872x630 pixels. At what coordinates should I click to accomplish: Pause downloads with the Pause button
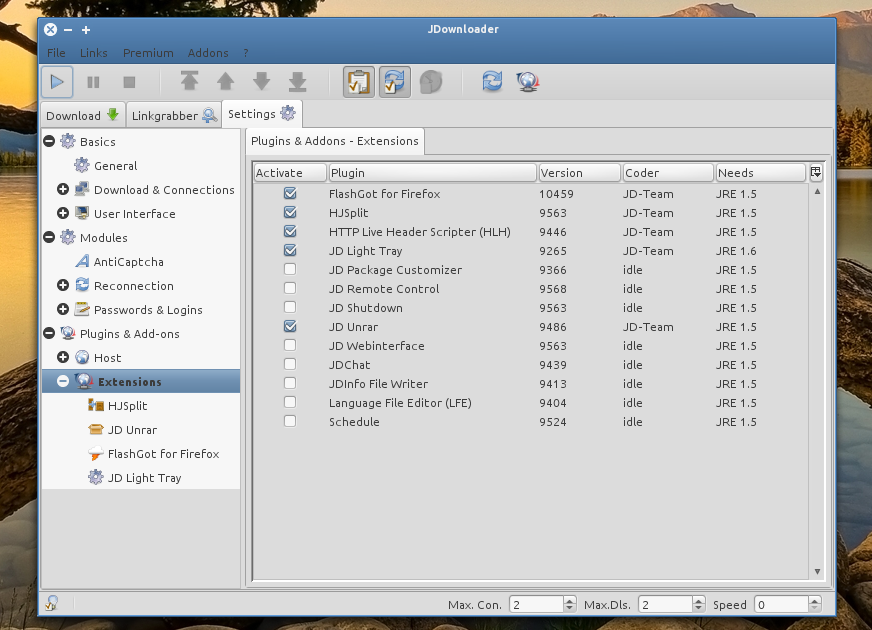click(93, 82)
